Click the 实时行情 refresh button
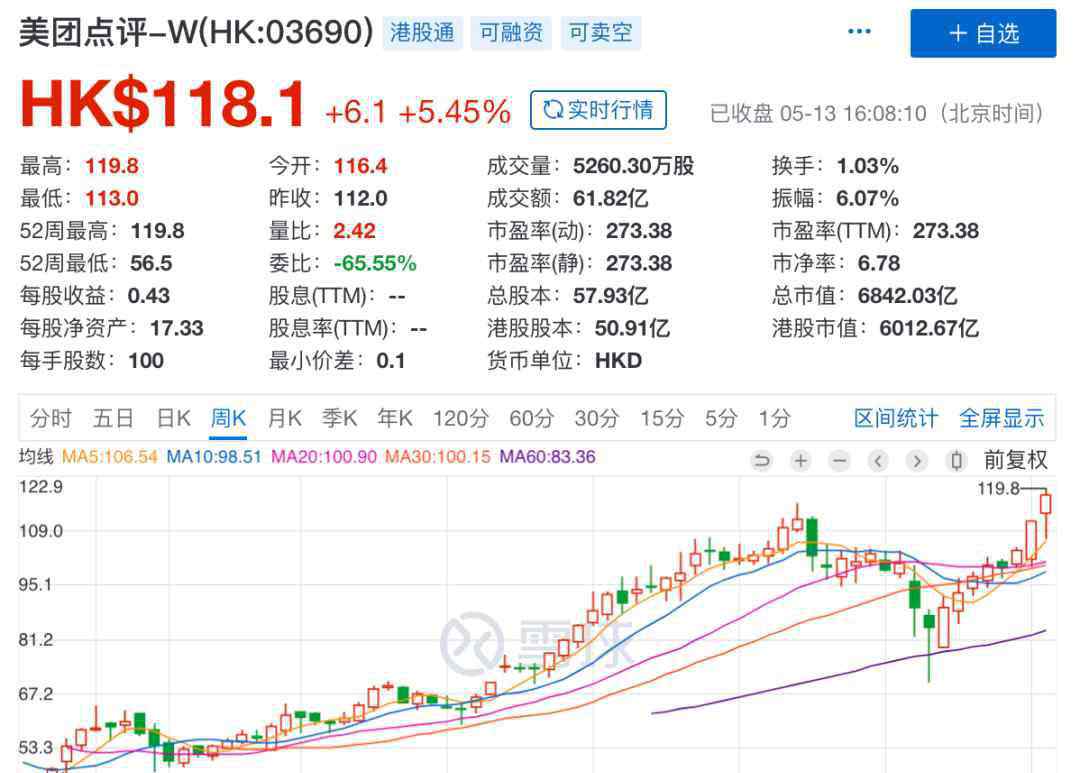Screen dimensions: 1080x773 [x=598, y=110]
